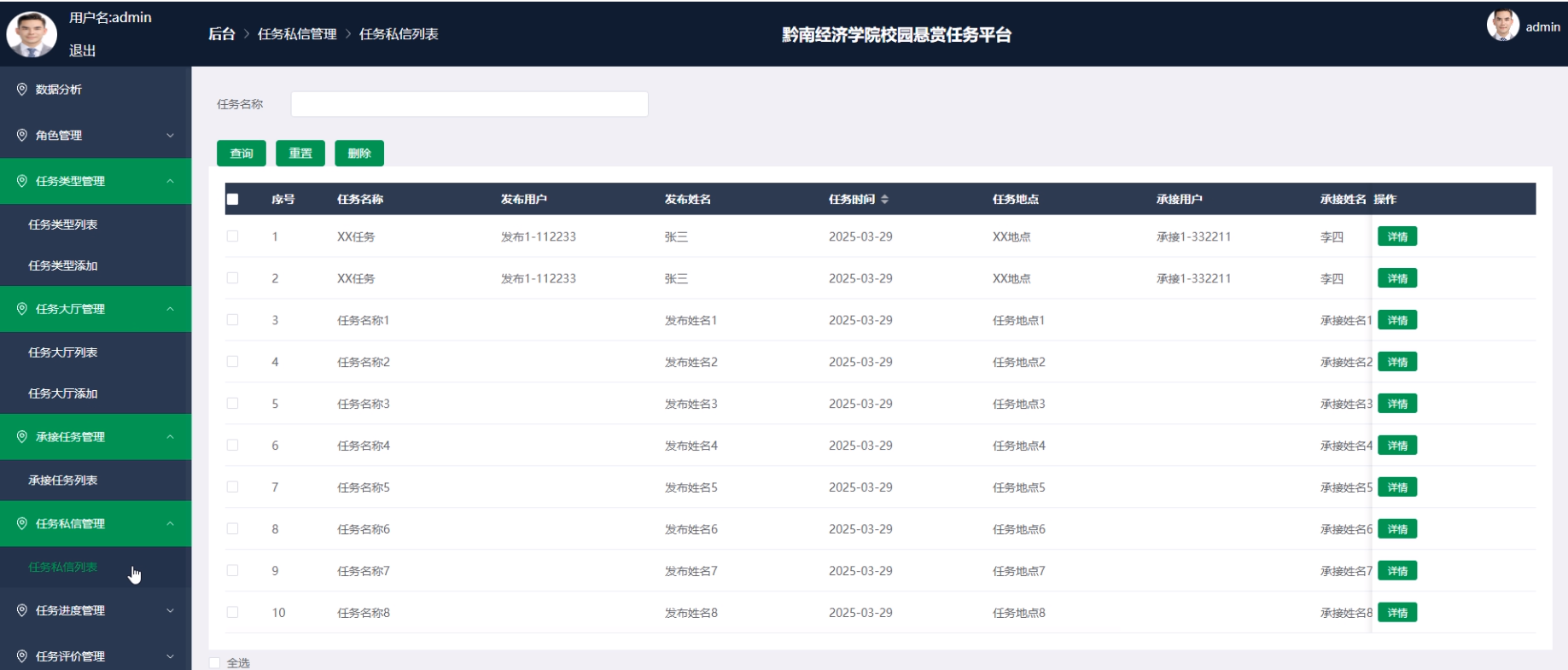Open 详情 for 任务名称6
1568x670 pixels.
point(1397,529)
